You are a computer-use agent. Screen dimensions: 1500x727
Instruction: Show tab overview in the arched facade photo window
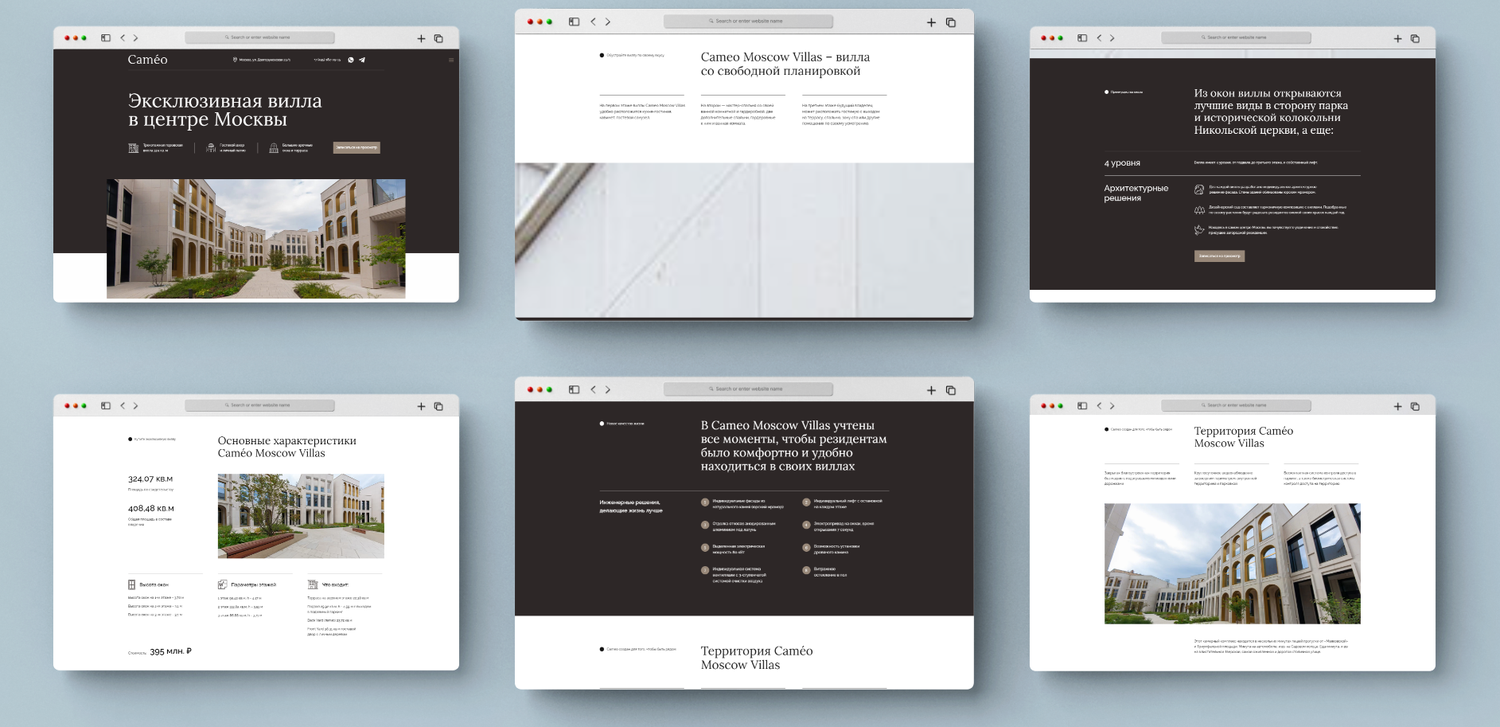click(x=1415, y=407)
